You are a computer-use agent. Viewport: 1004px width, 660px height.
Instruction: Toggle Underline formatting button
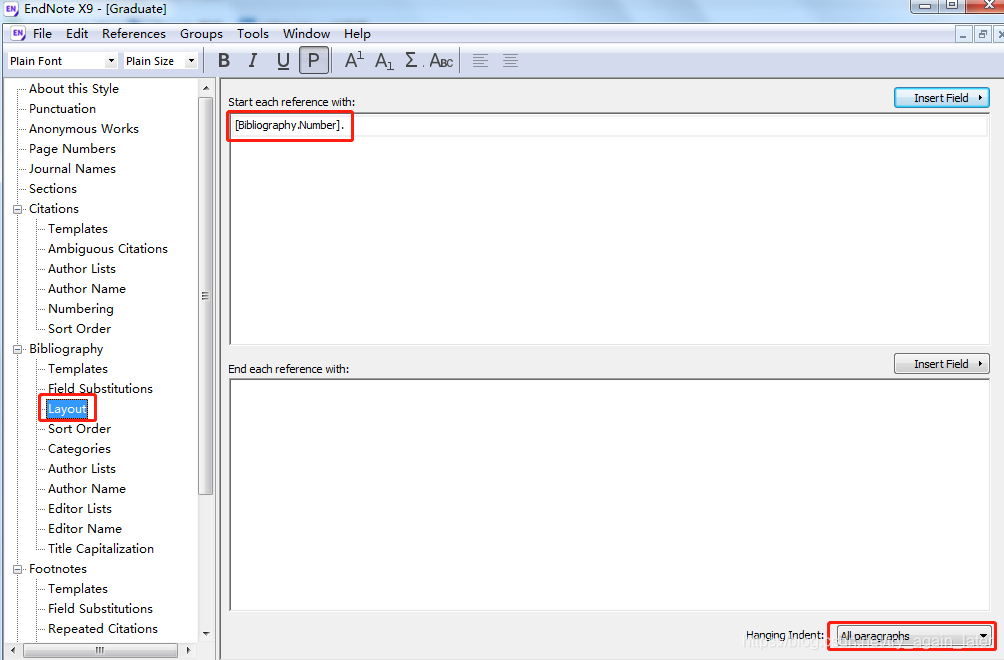click(x=283, y=61)
